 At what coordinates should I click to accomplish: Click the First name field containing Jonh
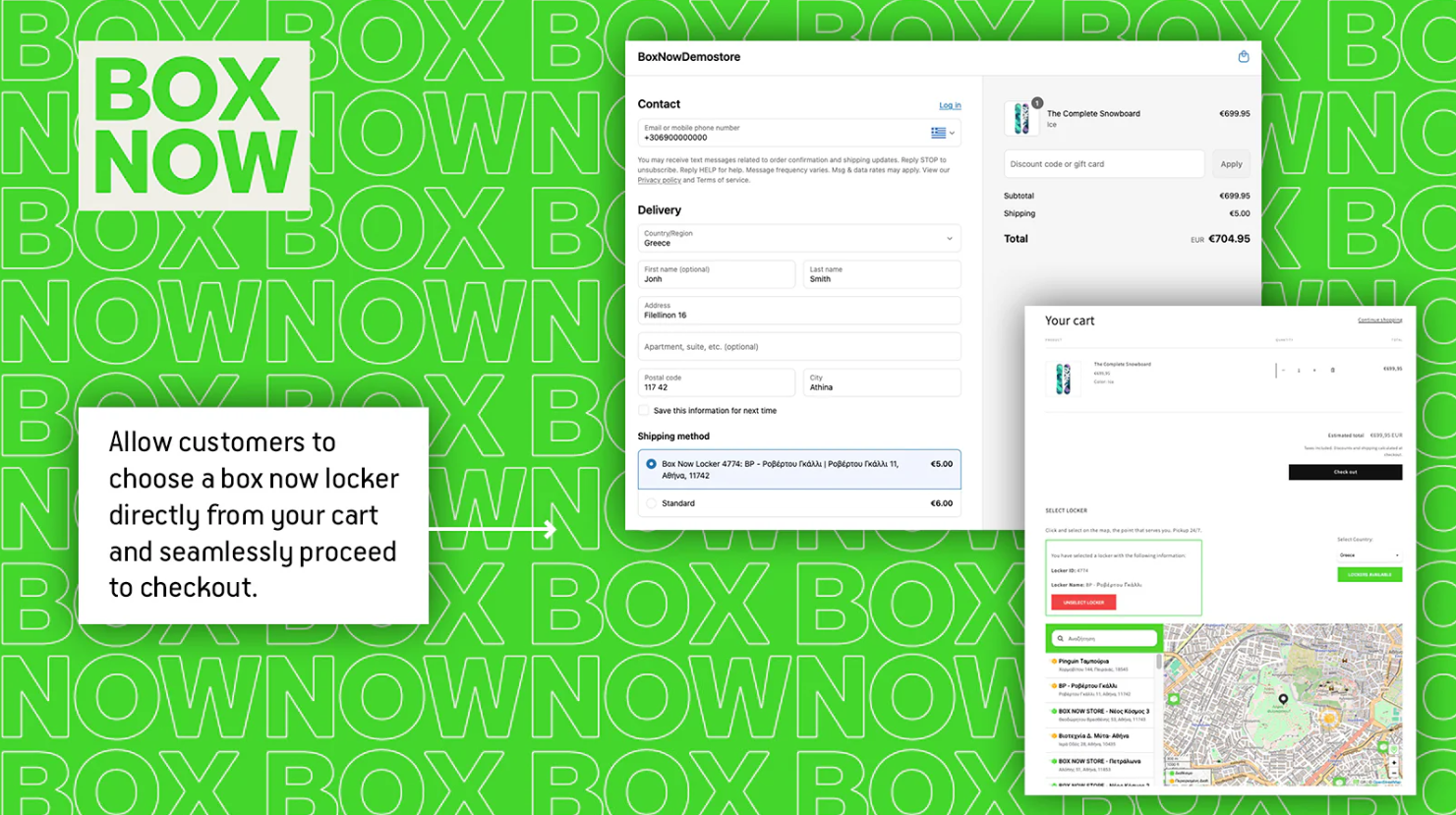[x=716, y=274]
